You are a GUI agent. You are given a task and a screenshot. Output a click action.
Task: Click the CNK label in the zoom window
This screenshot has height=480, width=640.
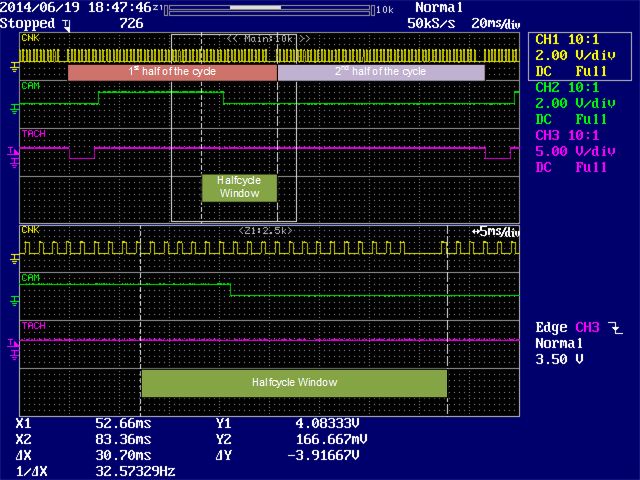[x=31, y=230]
